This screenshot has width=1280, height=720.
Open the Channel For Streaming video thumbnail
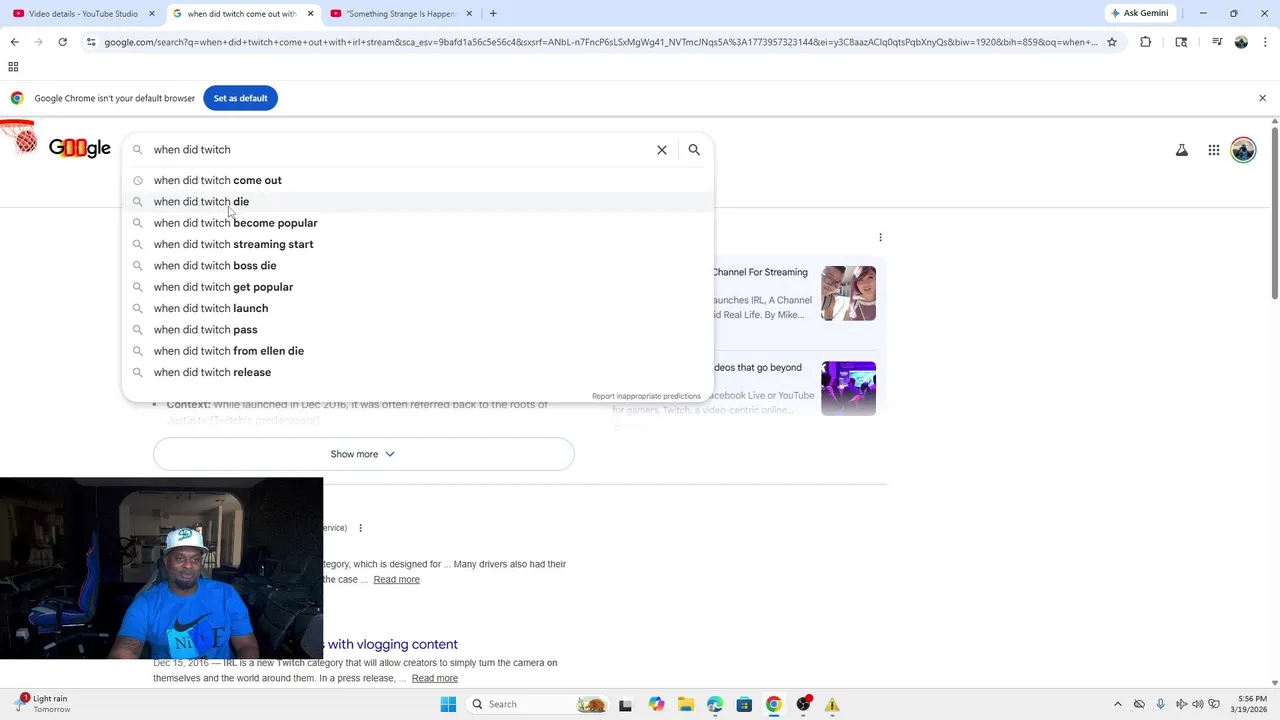(x=848, y=293)
